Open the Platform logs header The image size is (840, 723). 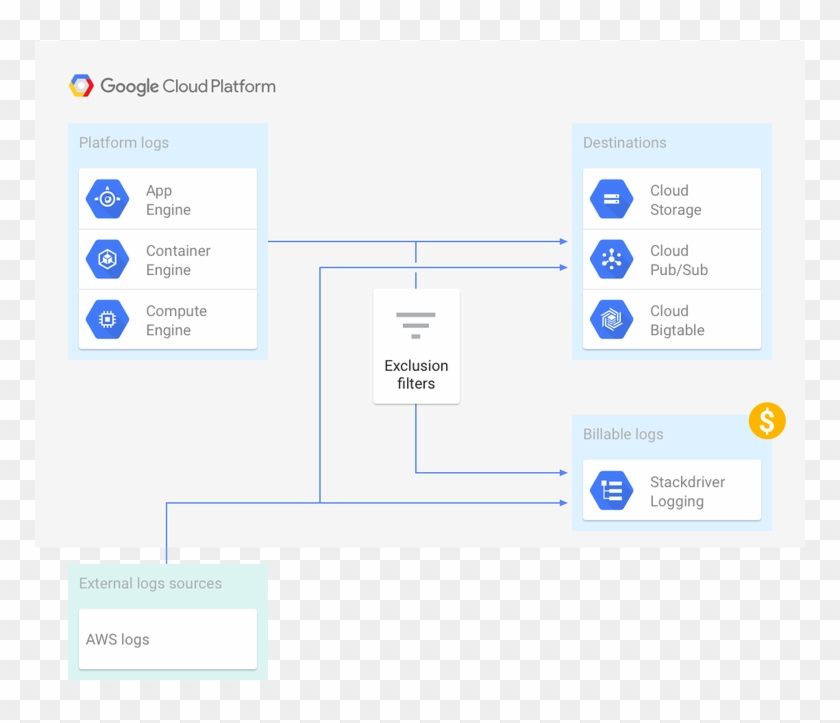tap(123, 142)
